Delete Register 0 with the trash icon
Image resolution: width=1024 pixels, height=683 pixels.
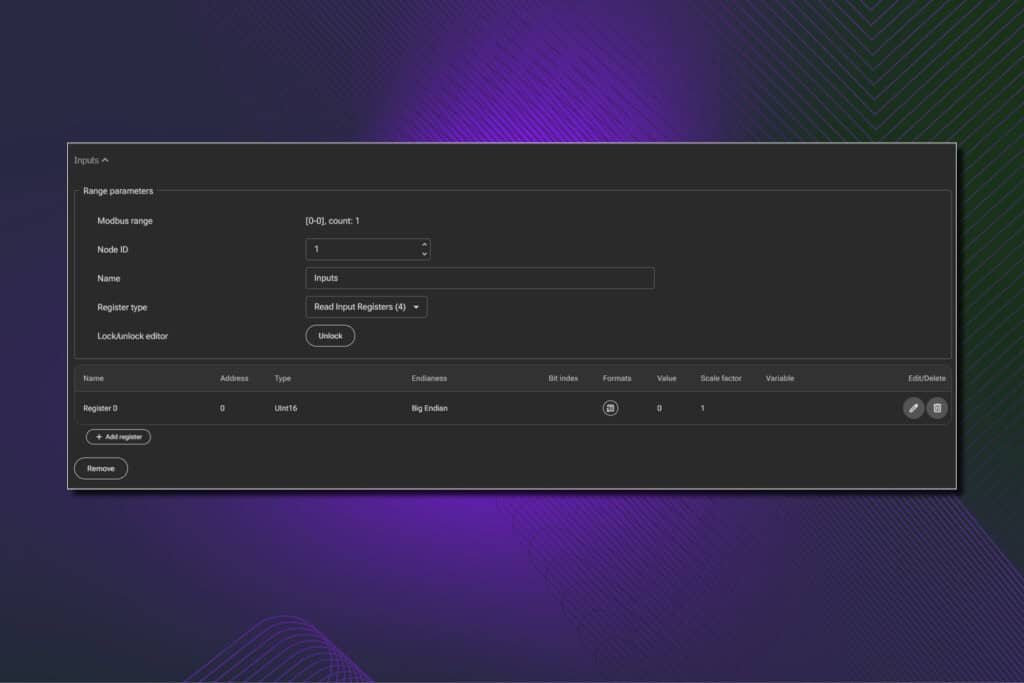937,408
